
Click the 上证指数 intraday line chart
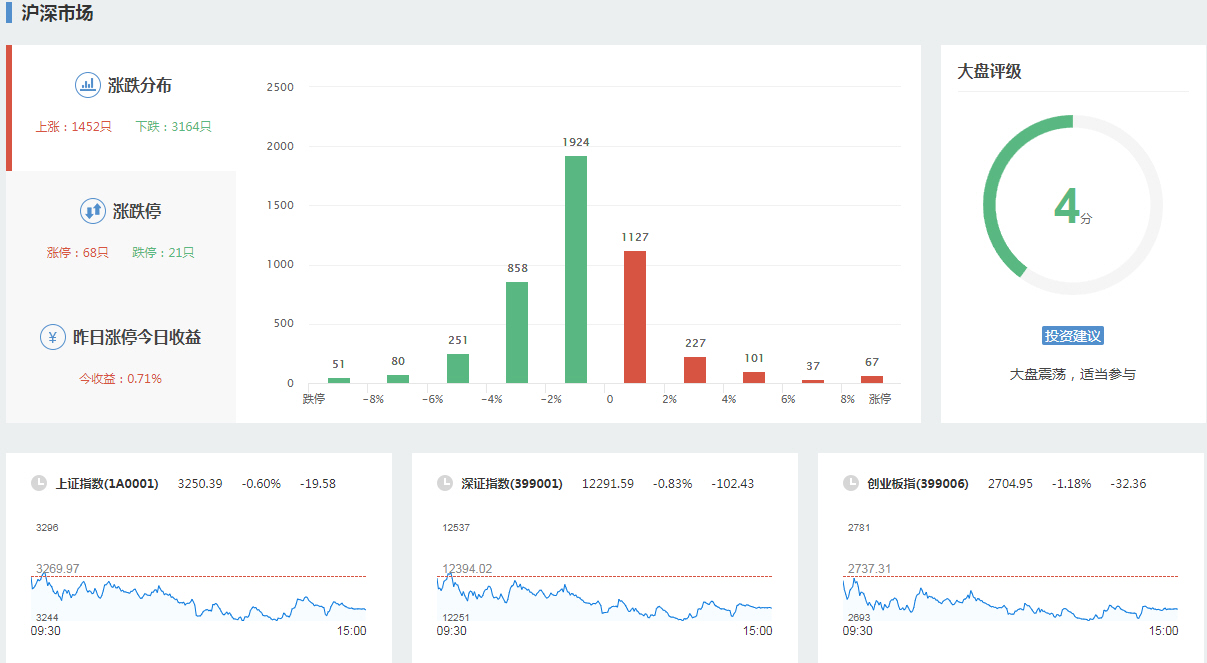click(x=200, y=597)
